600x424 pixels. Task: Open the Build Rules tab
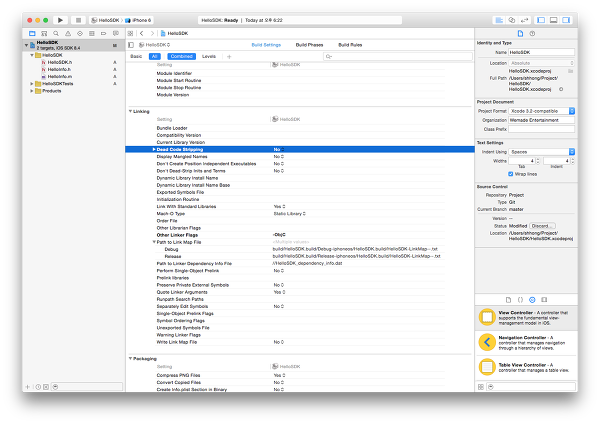[x=350, y=45]
